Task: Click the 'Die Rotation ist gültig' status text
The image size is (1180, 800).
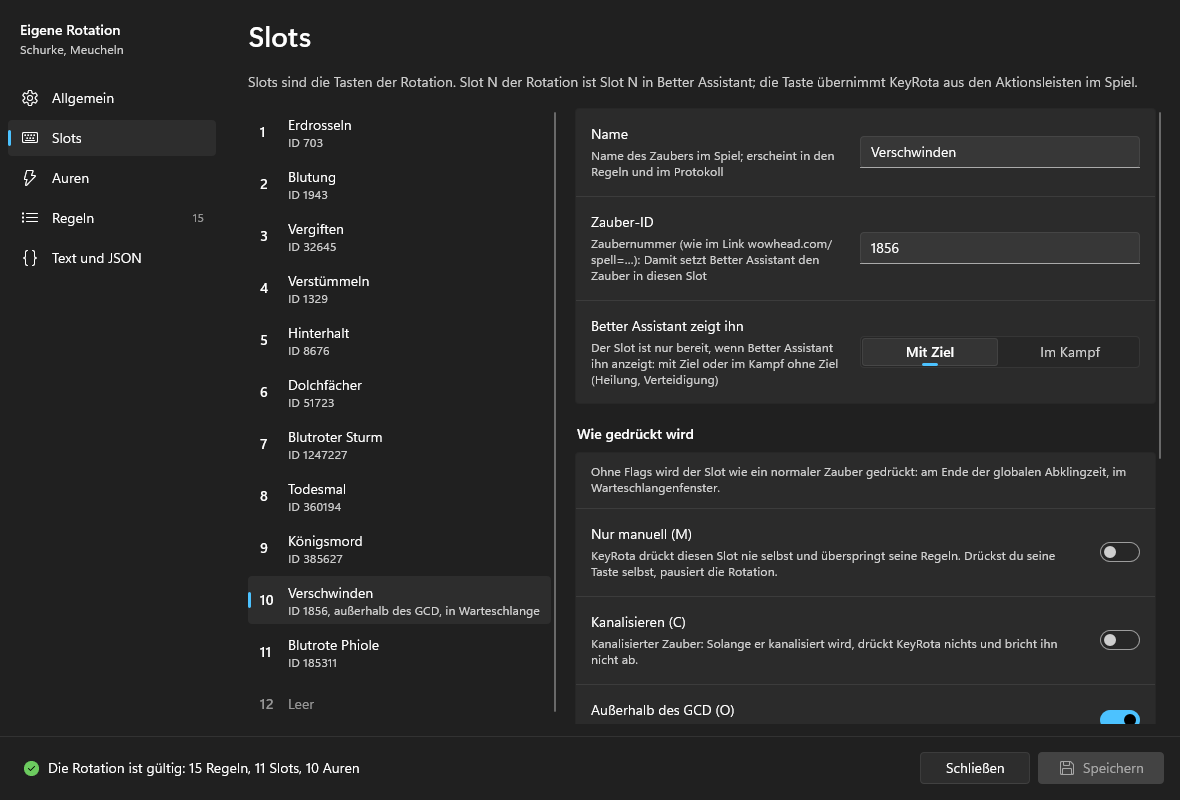Action: (x=203, y=768)
